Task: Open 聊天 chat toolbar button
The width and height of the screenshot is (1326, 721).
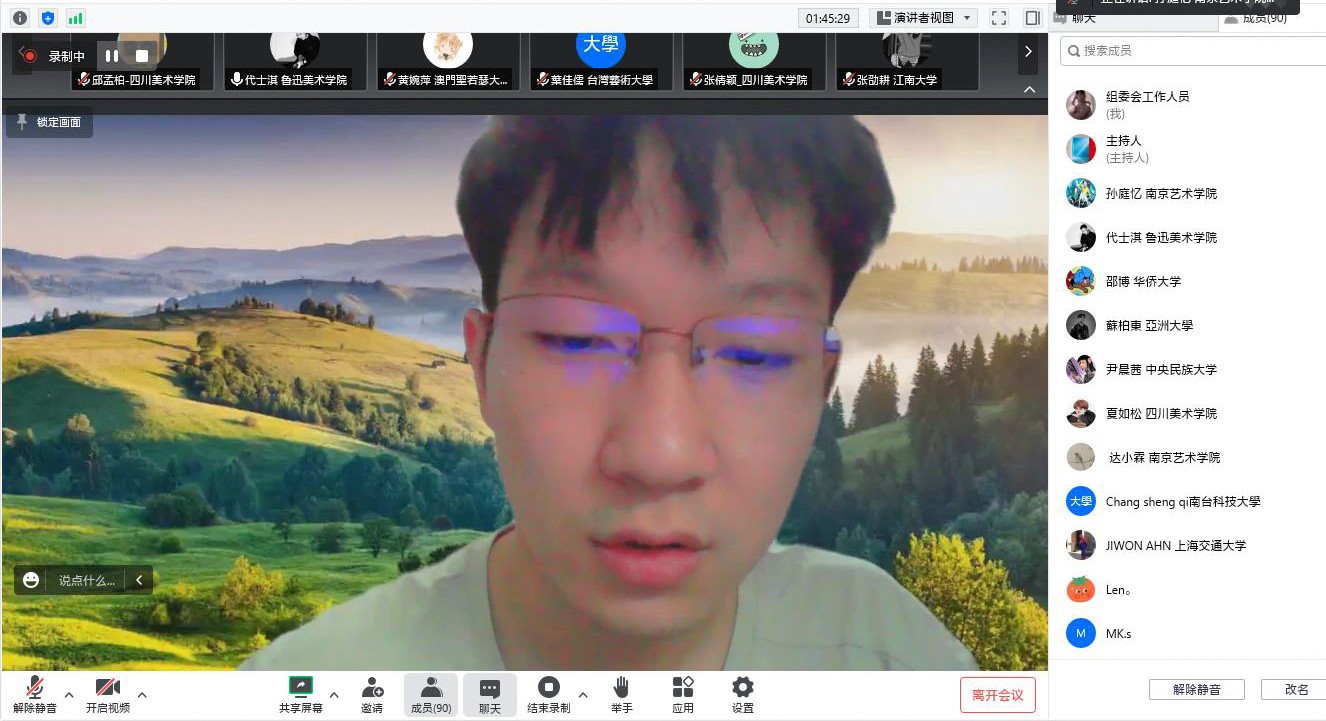Action: tap(490, 695)
